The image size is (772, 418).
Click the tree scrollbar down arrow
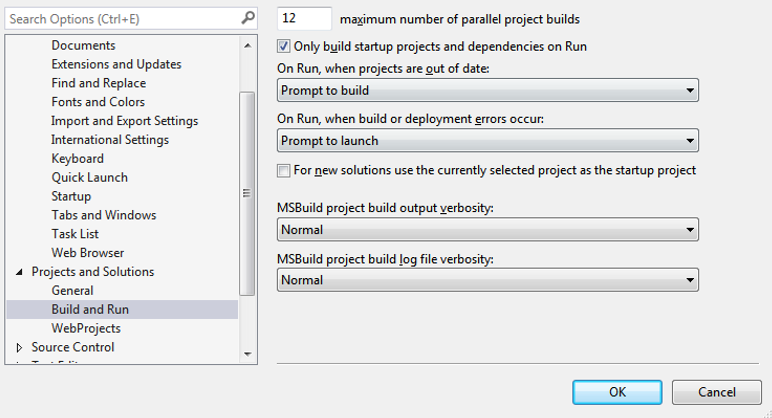247,353
